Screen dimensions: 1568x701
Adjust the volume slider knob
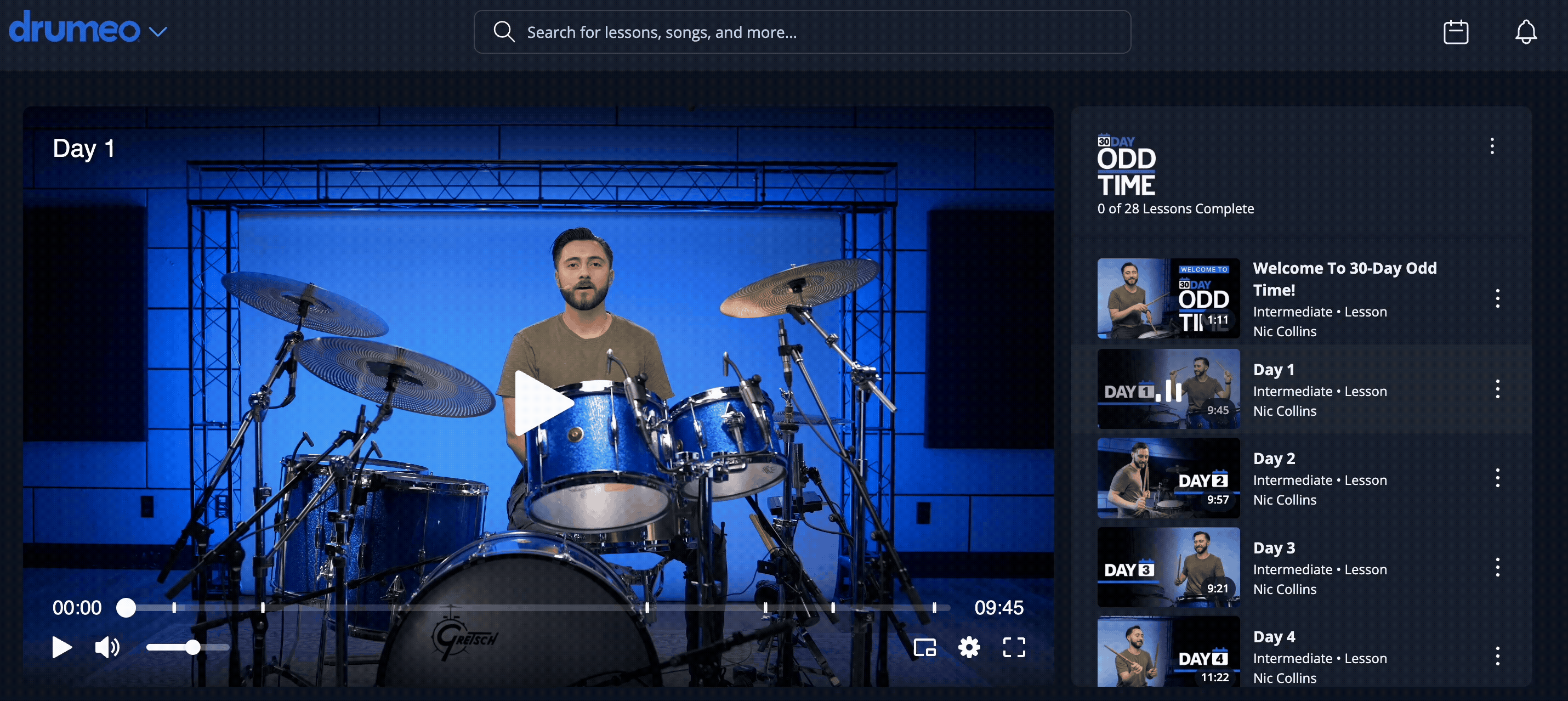click(x=192, y=647)
